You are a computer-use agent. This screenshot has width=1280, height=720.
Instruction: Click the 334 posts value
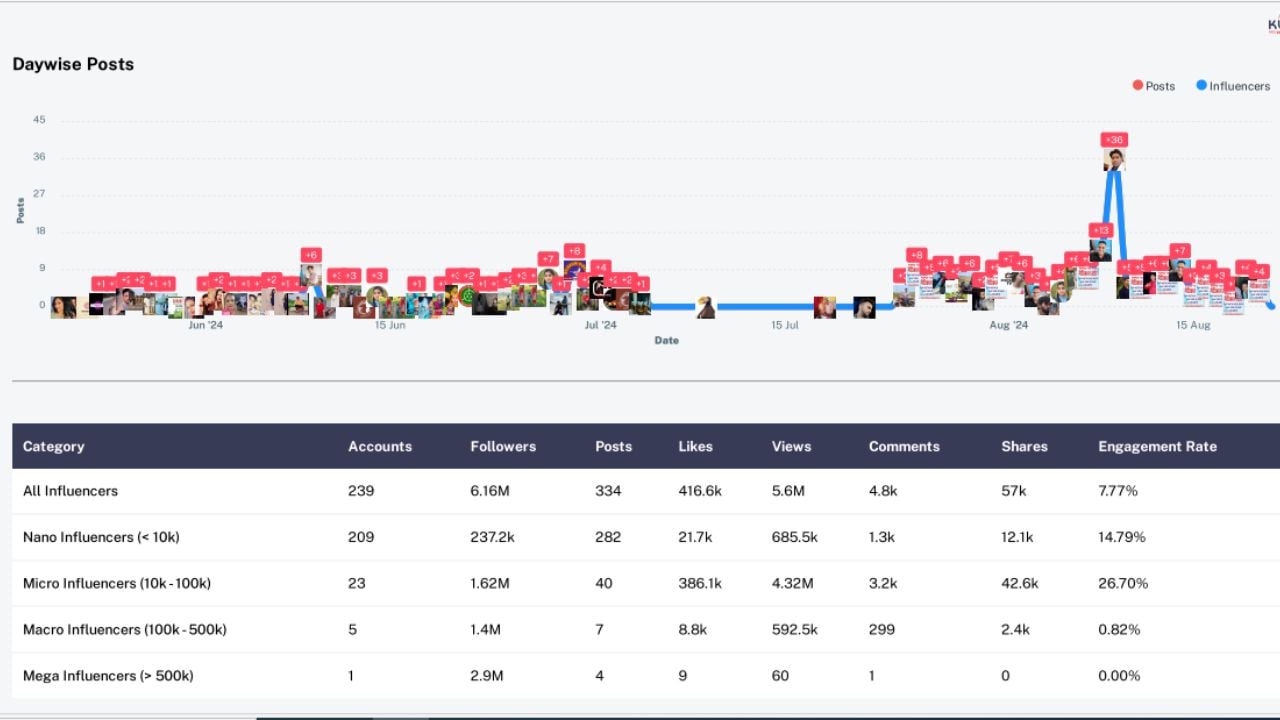click(608, 491)
